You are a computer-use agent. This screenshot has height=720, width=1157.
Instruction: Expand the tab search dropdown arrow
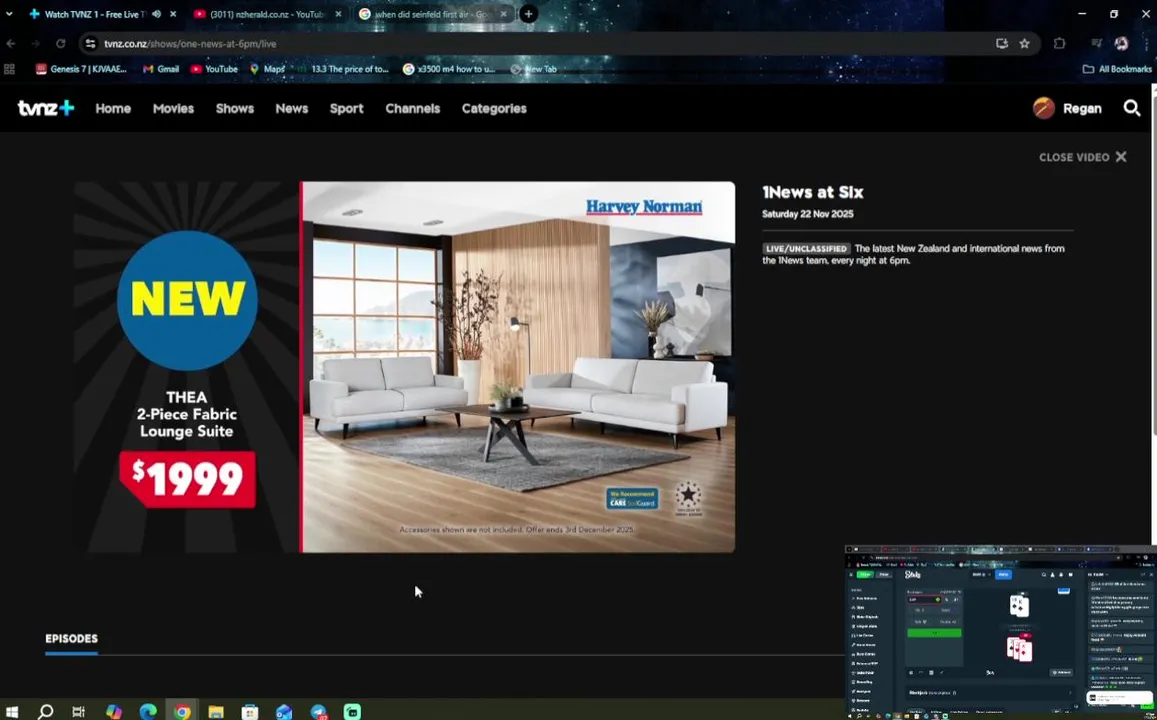pyautogui.click(x=9, y=14)
